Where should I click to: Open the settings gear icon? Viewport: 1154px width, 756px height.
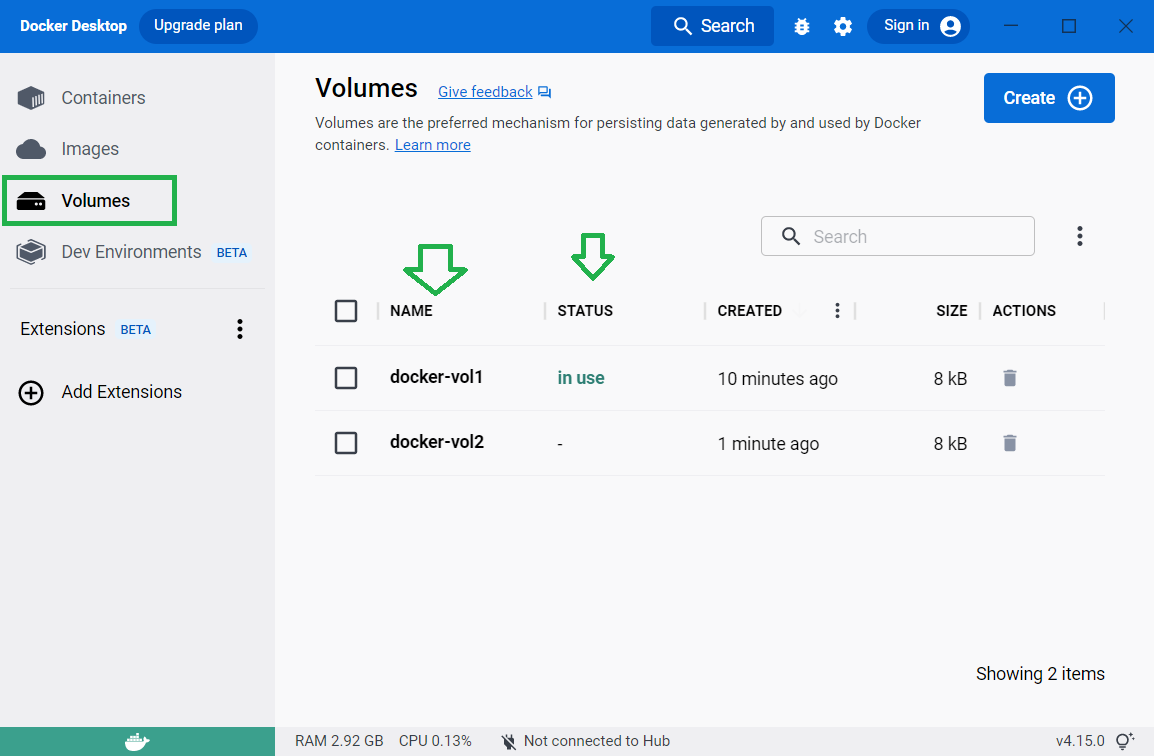click(x=843, y=27)
